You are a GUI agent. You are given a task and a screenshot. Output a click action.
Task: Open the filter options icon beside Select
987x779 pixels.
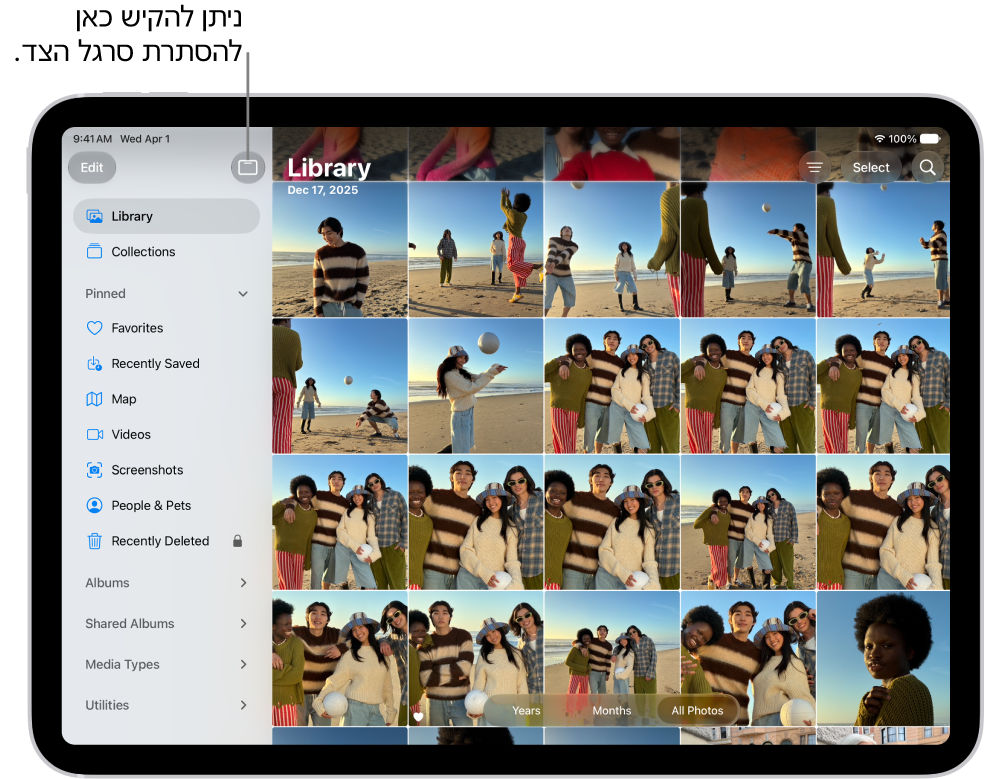[815, 167]
